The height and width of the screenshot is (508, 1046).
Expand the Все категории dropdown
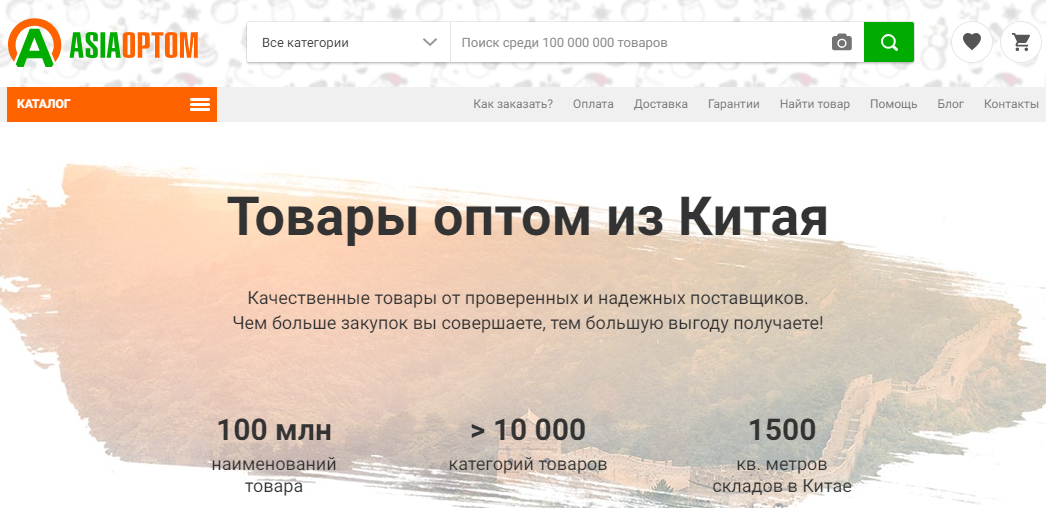(x=349, y=43)
